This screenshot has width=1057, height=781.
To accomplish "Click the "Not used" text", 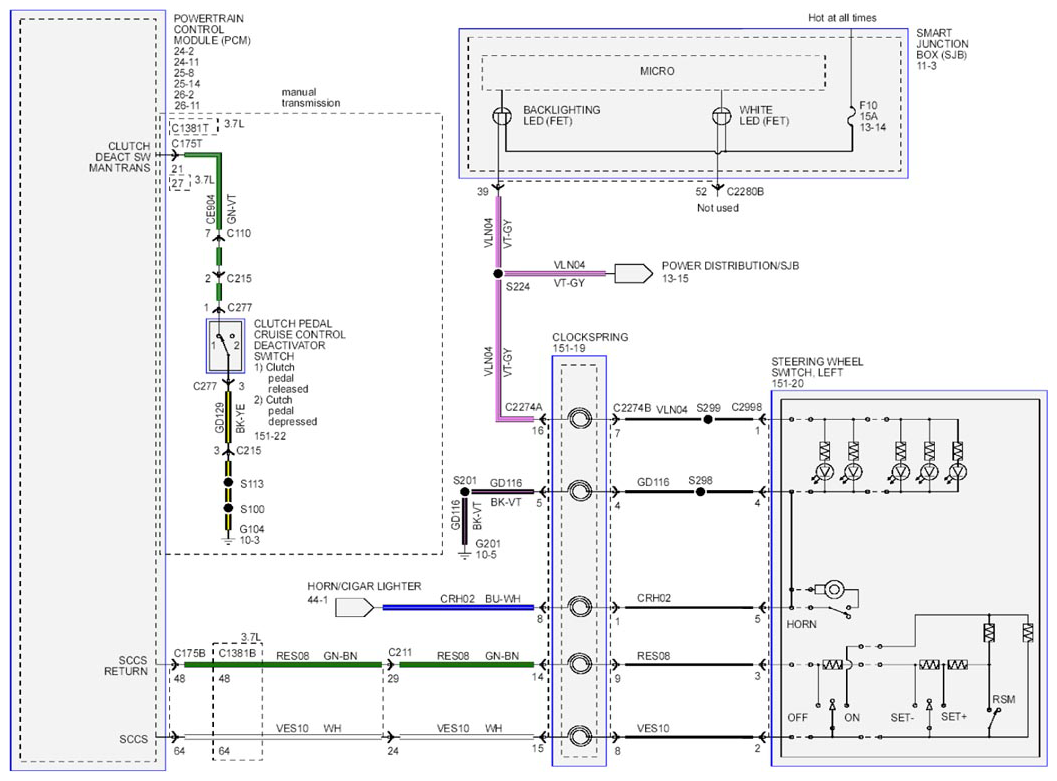I will (717, 208).
